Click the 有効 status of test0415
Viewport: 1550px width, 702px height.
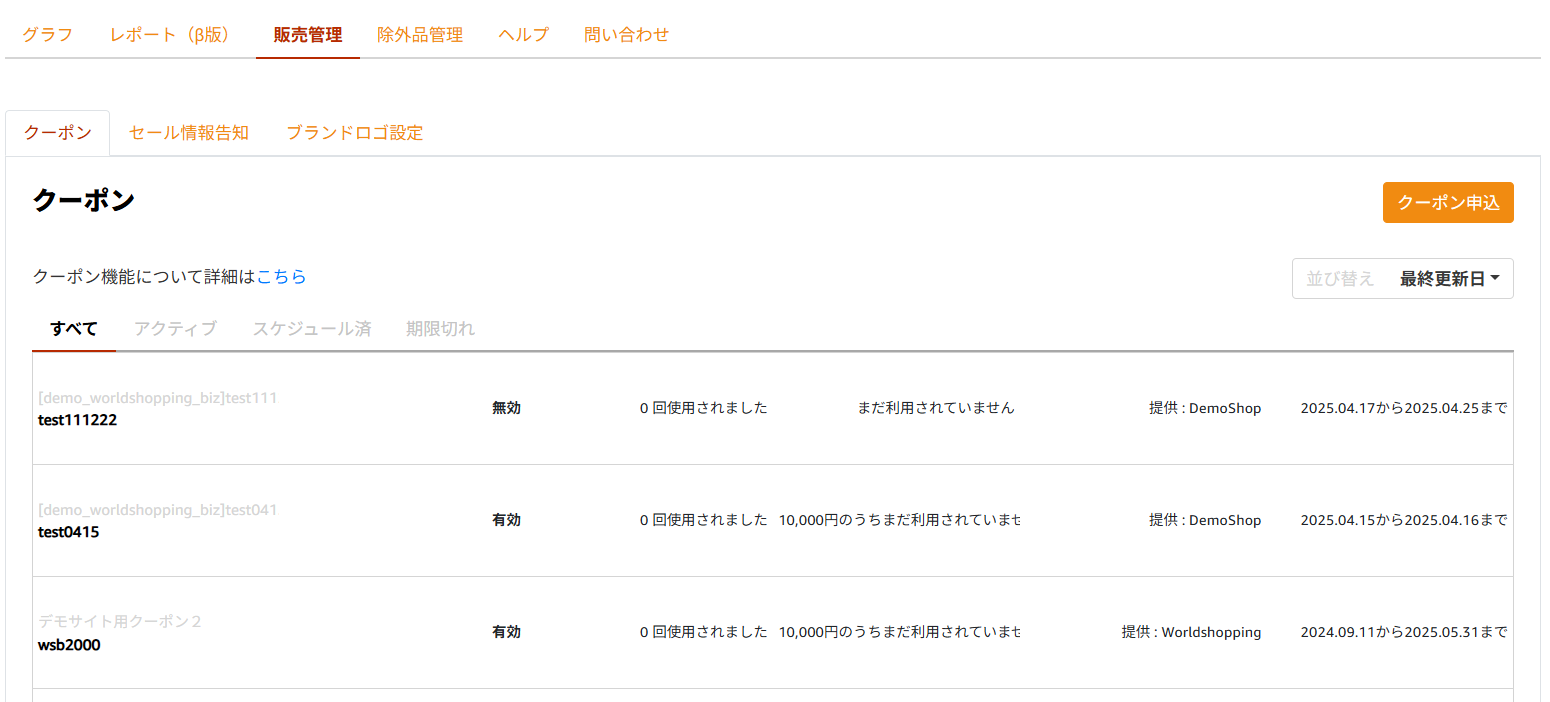(x=506, y=520)
